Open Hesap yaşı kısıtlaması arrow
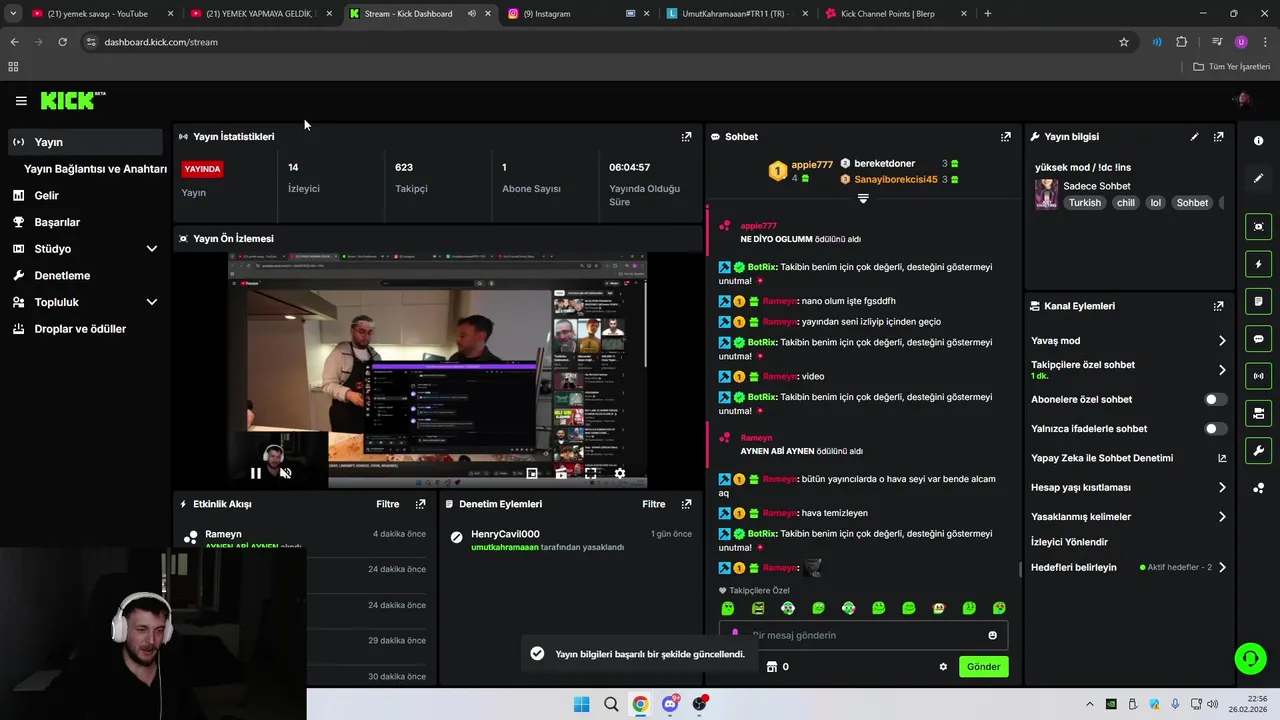This screenshot has height=720, width=1280. click(x=1221, y=488)
